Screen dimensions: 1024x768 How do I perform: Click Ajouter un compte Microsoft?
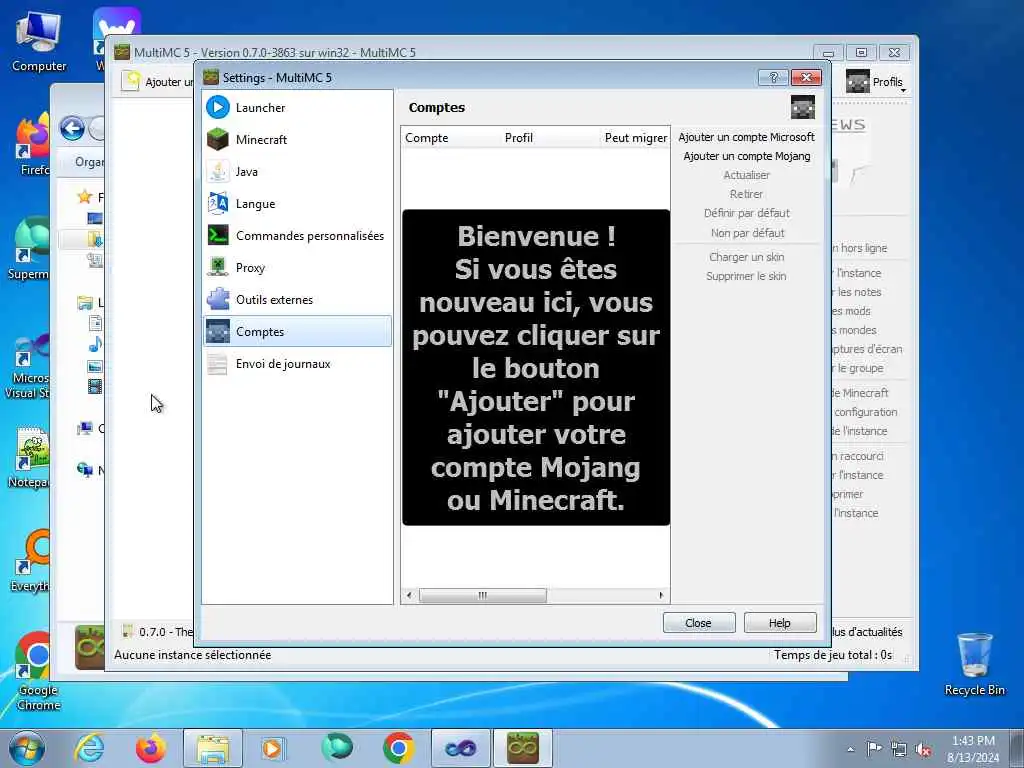746,137
